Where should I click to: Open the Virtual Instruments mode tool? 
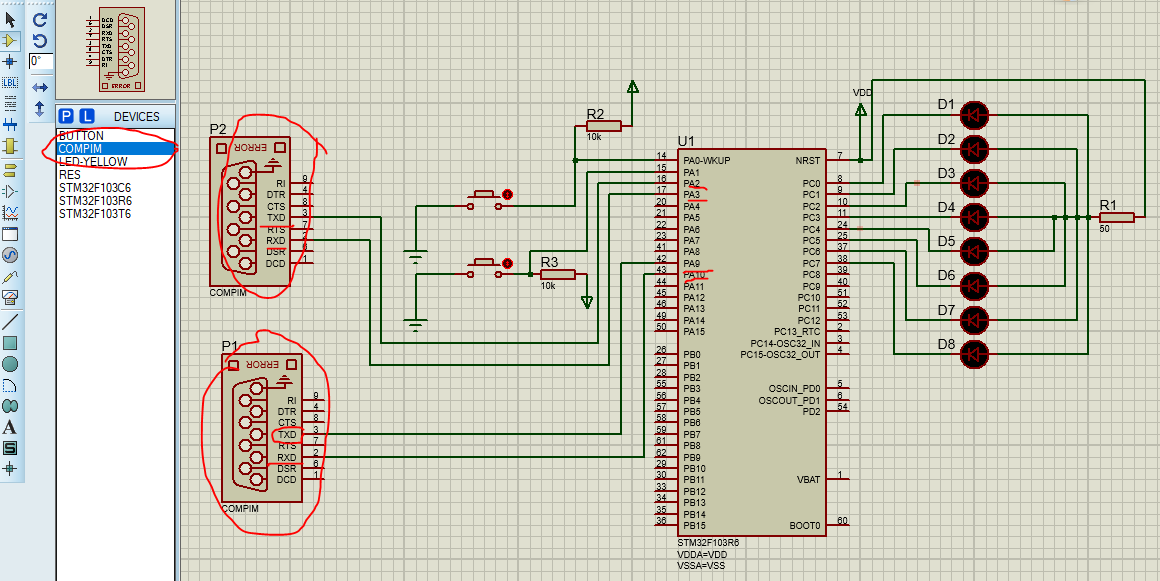click(x=10, y=298)
